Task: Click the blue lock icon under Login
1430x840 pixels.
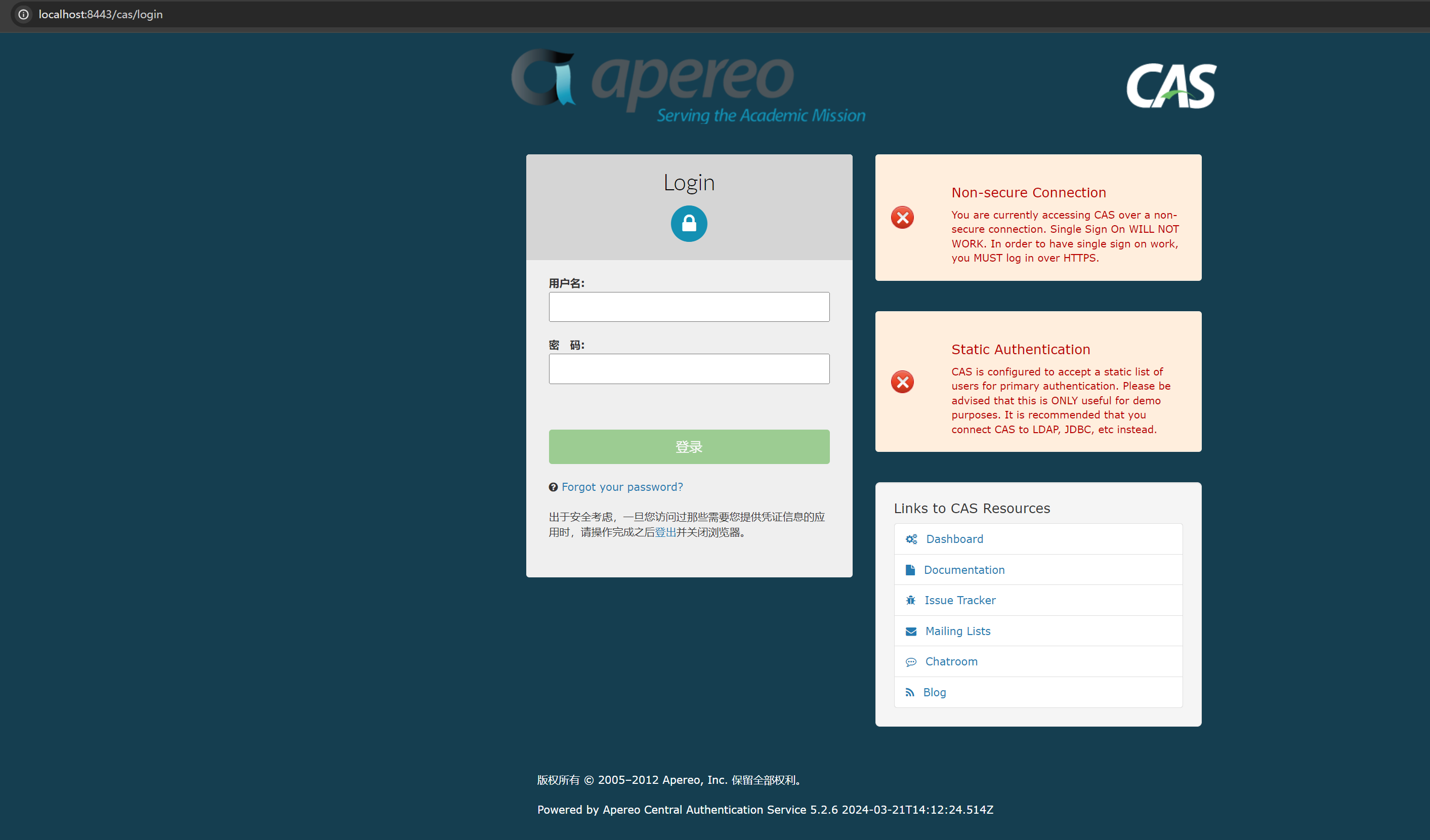Action: pyautogui.click(x=689, y=224)
